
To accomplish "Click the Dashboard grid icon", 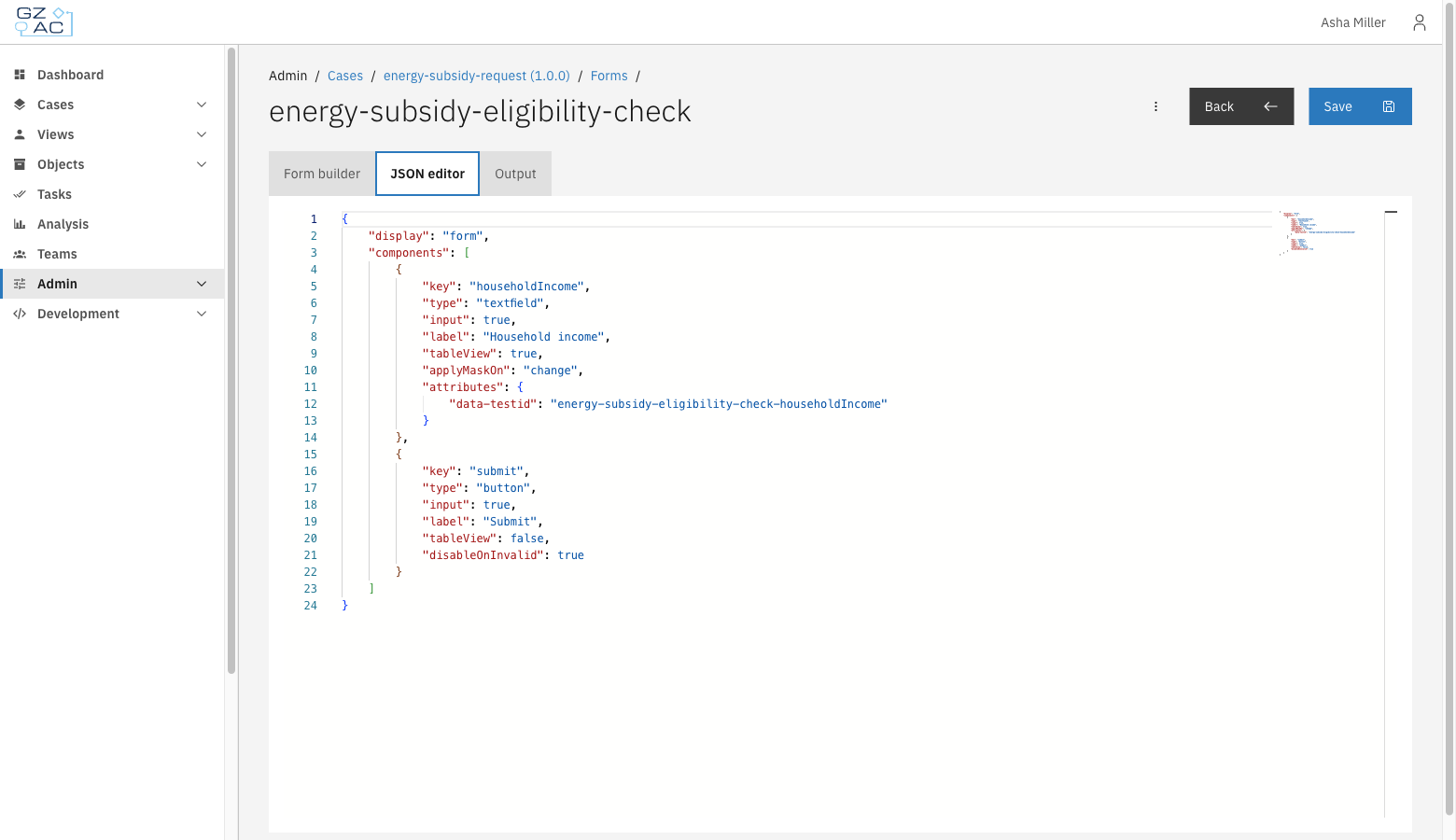I will (20, 75).
